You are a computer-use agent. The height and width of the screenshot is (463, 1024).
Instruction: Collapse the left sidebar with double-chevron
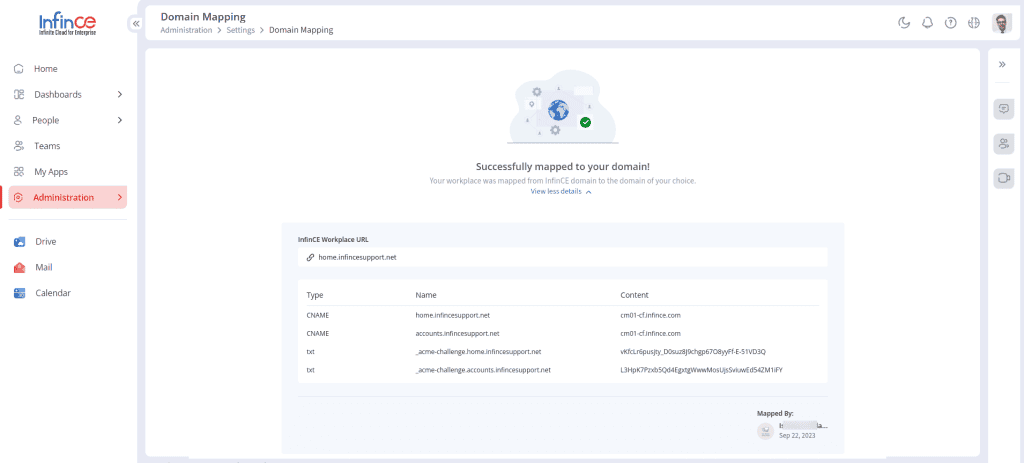136,24
